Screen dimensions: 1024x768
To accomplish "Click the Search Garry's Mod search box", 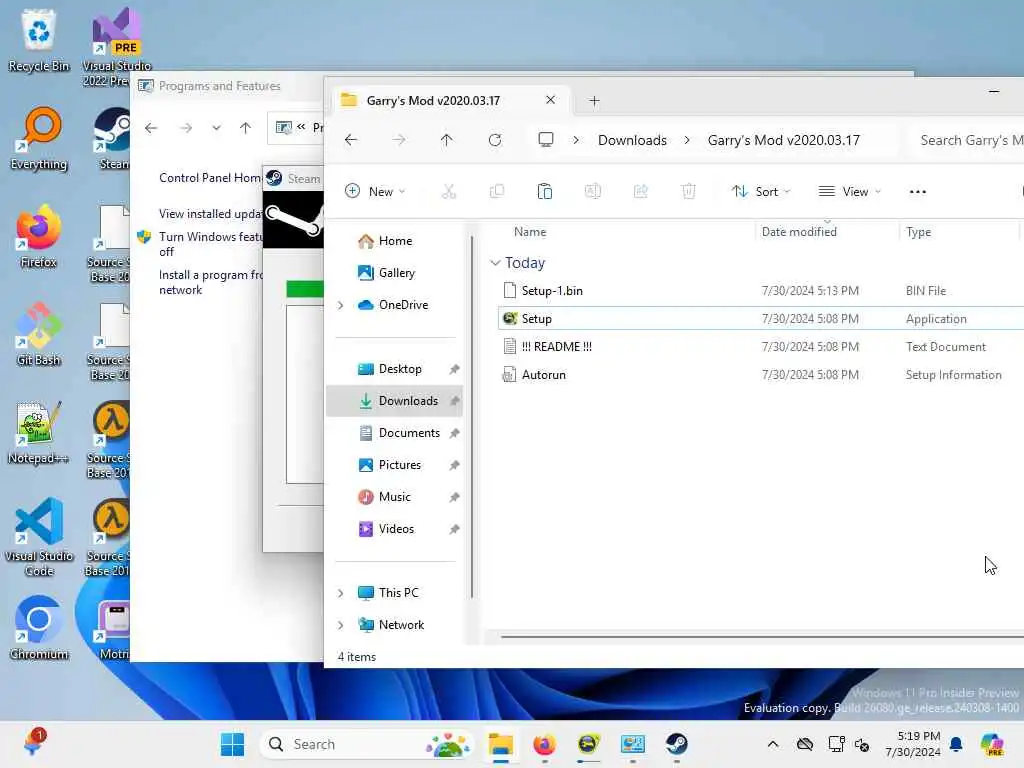I will (x=966, y=140).
